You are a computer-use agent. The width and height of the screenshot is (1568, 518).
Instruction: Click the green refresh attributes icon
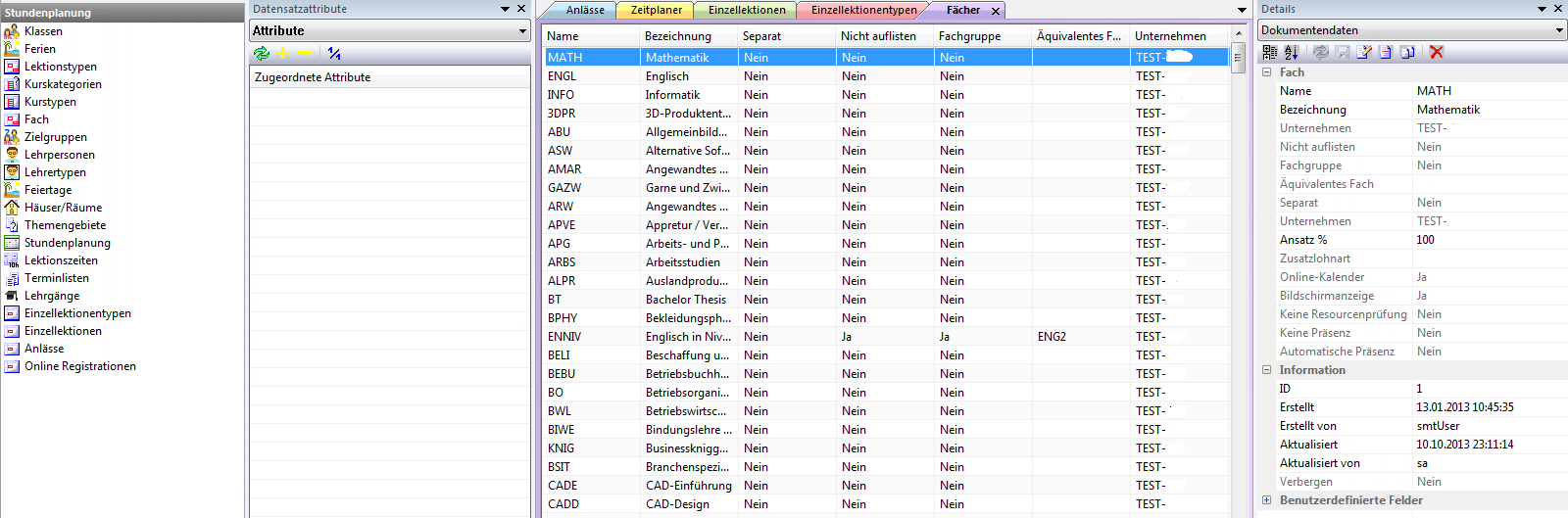click(x=262, y=54)
